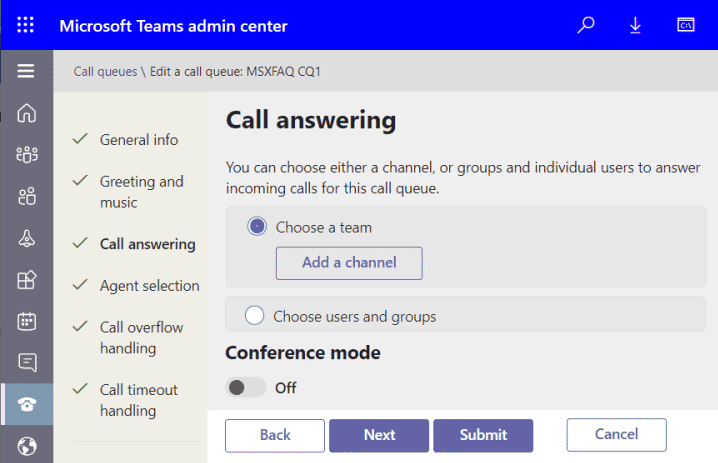
Task: Click the download arrow icon
Action: click(635, 25)
